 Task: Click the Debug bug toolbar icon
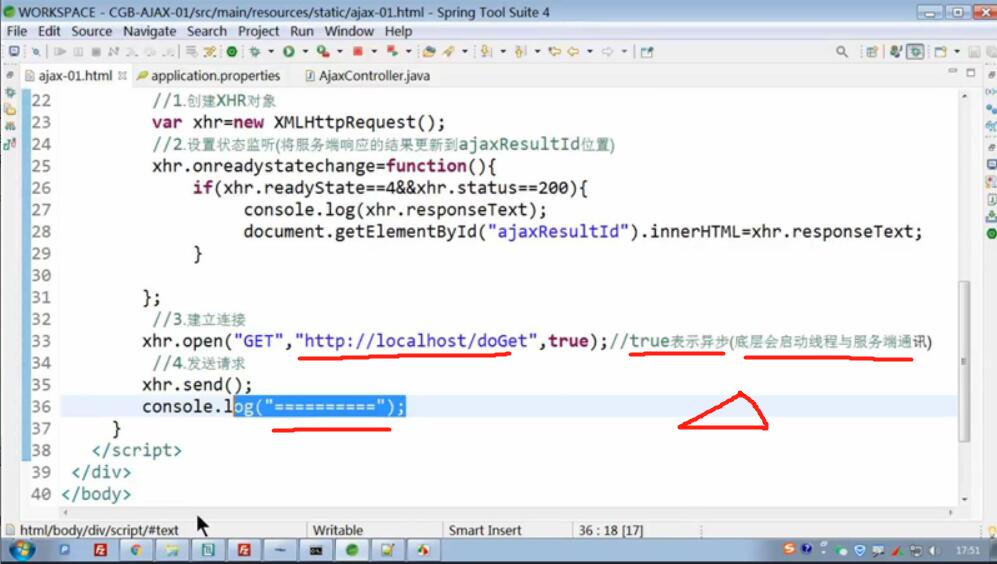255,52
